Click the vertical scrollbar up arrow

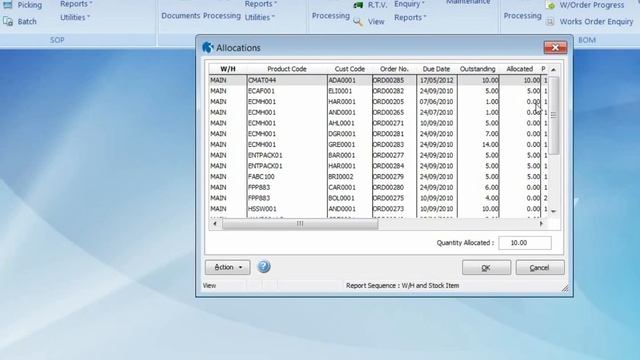pyautogui.click(x=553, y=70)
